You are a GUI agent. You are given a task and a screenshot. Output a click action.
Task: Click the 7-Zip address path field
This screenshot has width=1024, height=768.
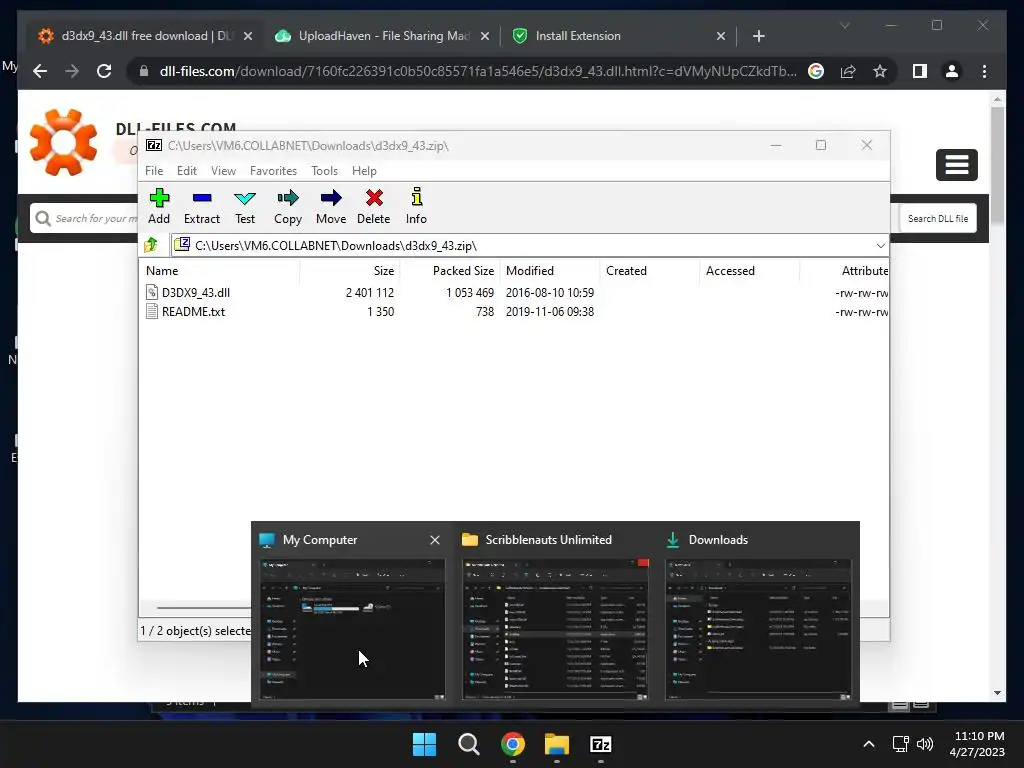(x=522, y=246)
